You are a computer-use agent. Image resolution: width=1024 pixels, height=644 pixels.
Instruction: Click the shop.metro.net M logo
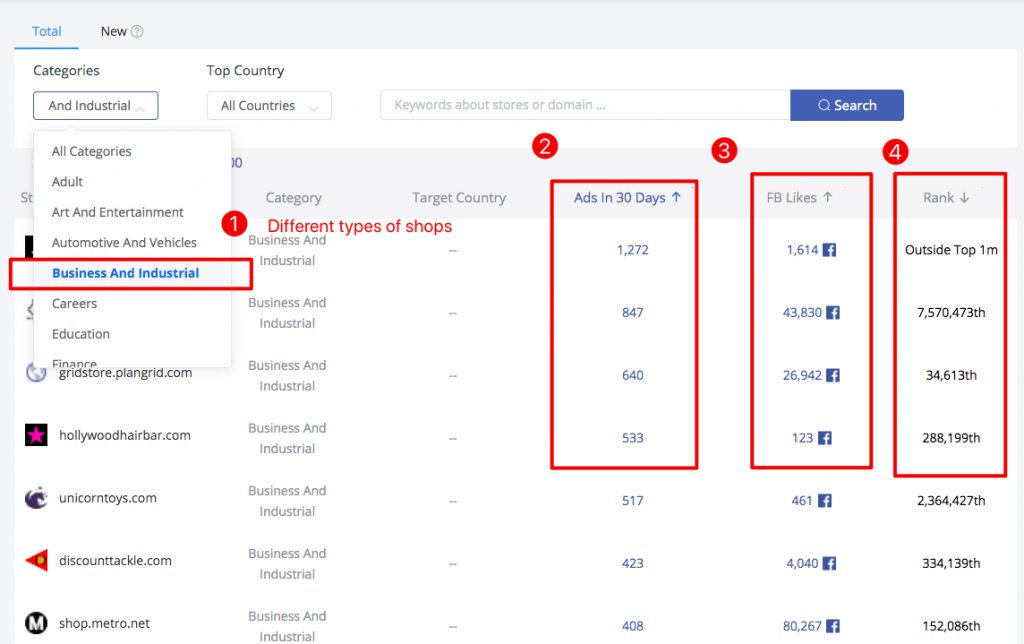tap(37, 623)
